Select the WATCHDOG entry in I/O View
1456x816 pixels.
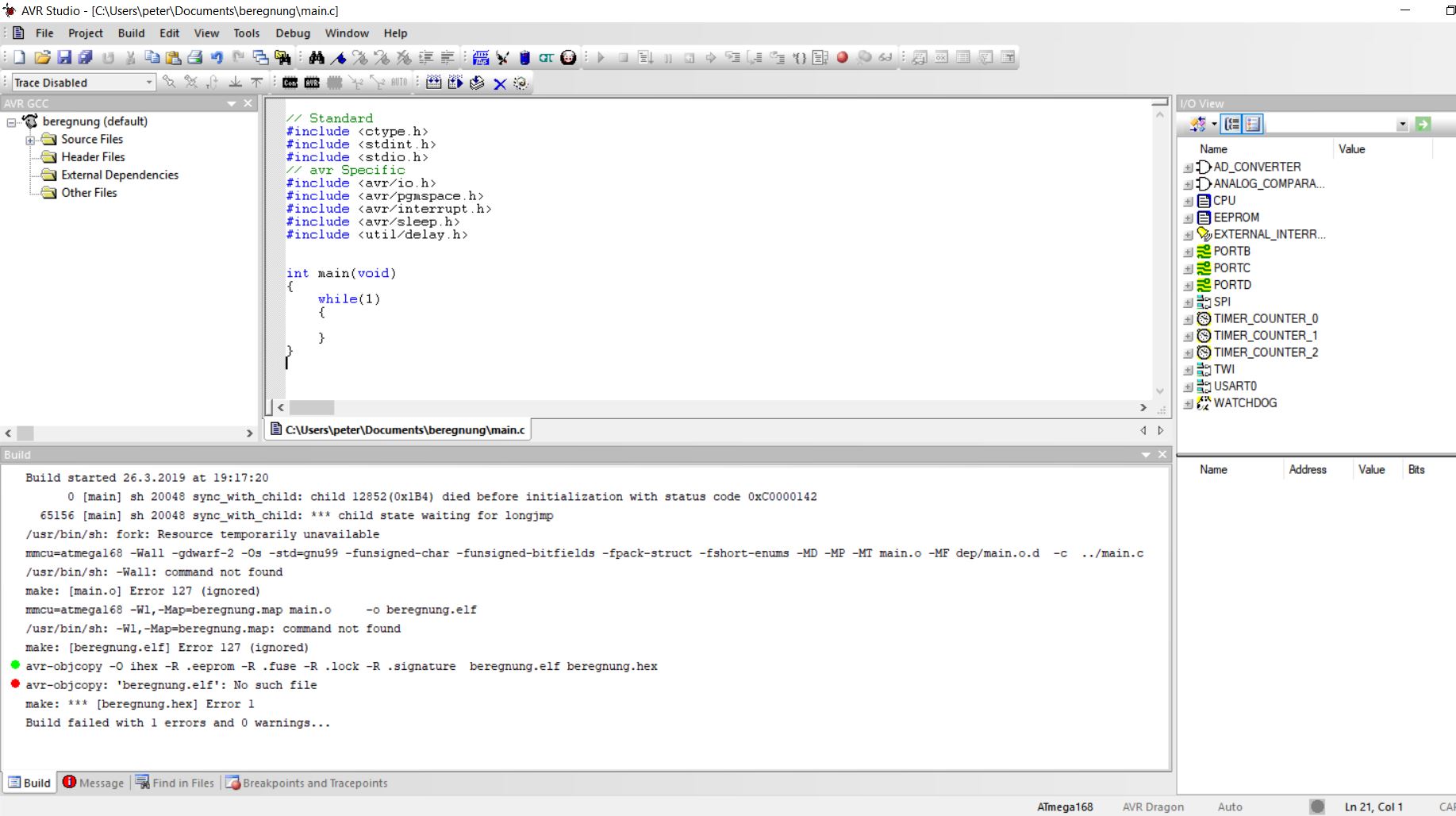coord(1245,403)
